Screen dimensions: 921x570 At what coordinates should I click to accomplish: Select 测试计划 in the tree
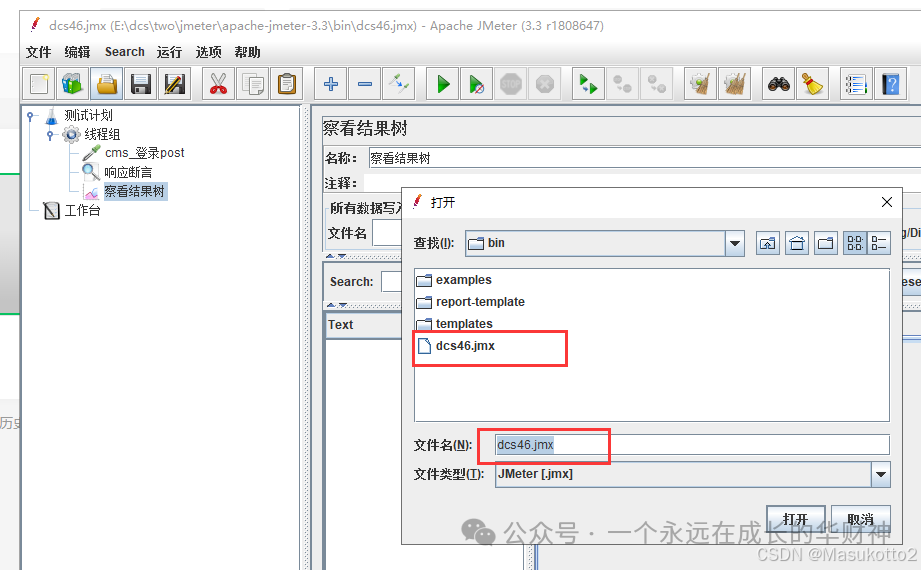click(88, 115)
